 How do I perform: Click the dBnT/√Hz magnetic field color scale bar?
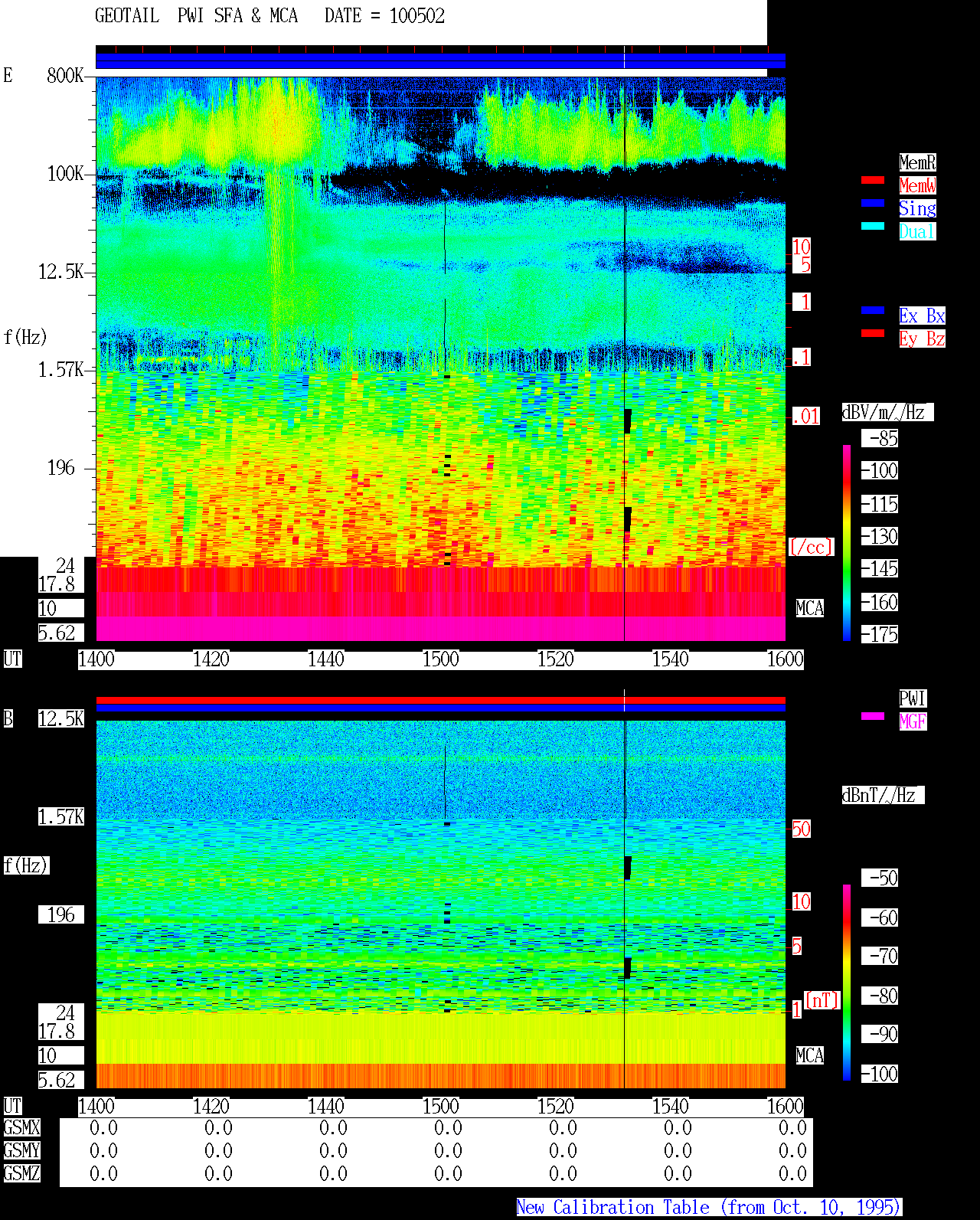[x=847, y=983]
